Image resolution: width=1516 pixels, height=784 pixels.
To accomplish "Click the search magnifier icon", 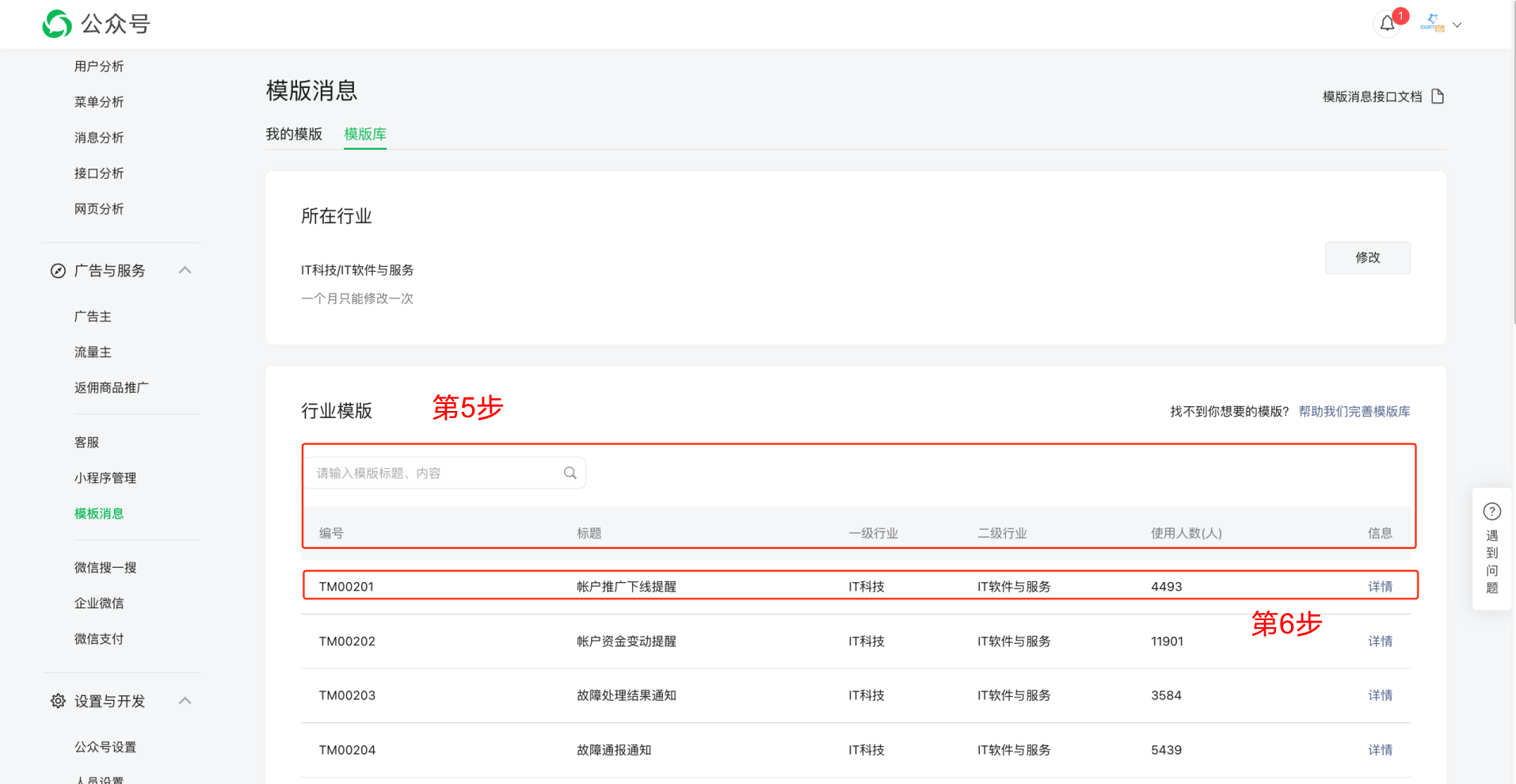I will pyautogui.click(x=569, y=473).
